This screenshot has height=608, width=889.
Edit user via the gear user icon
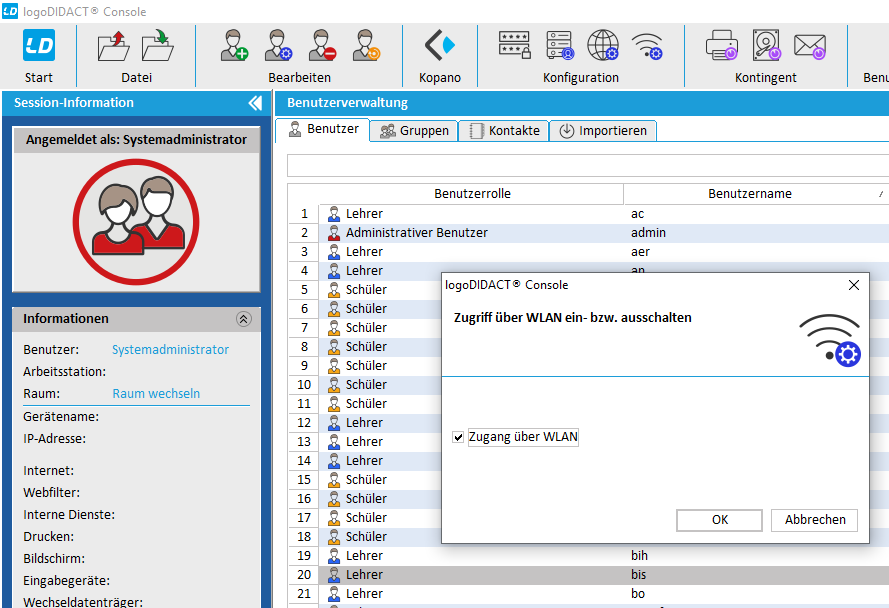click(278, 45)
